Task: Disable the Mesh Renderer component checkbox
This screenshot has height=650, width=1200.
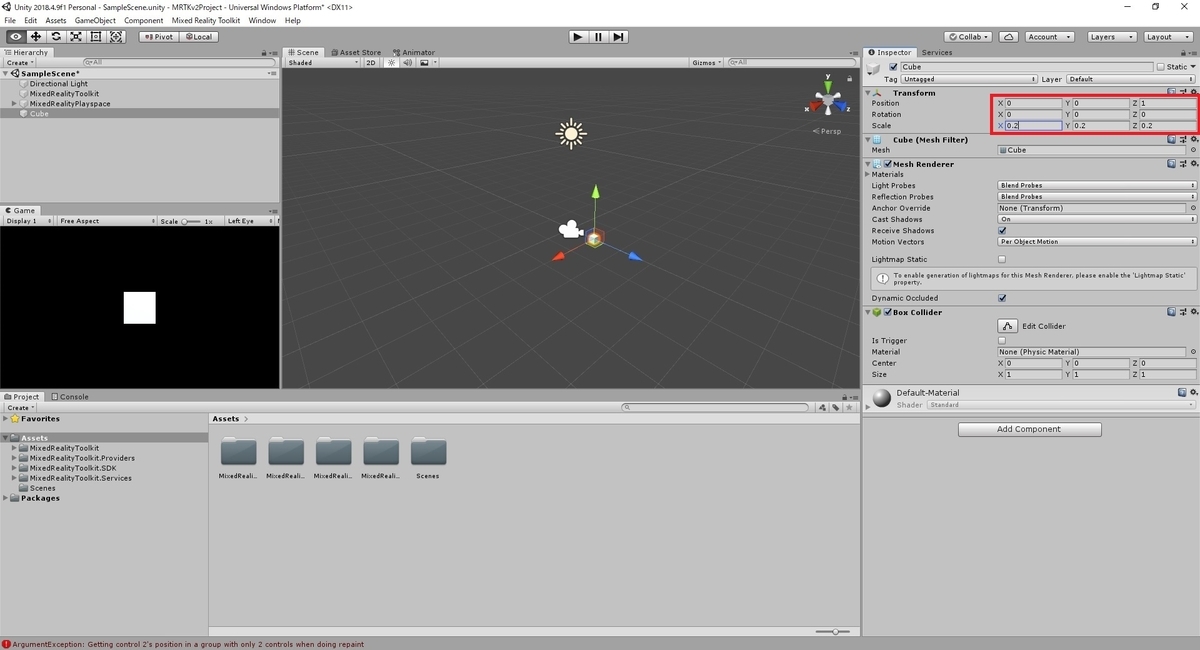Action: pyautogui.click(x=888, y=164)
